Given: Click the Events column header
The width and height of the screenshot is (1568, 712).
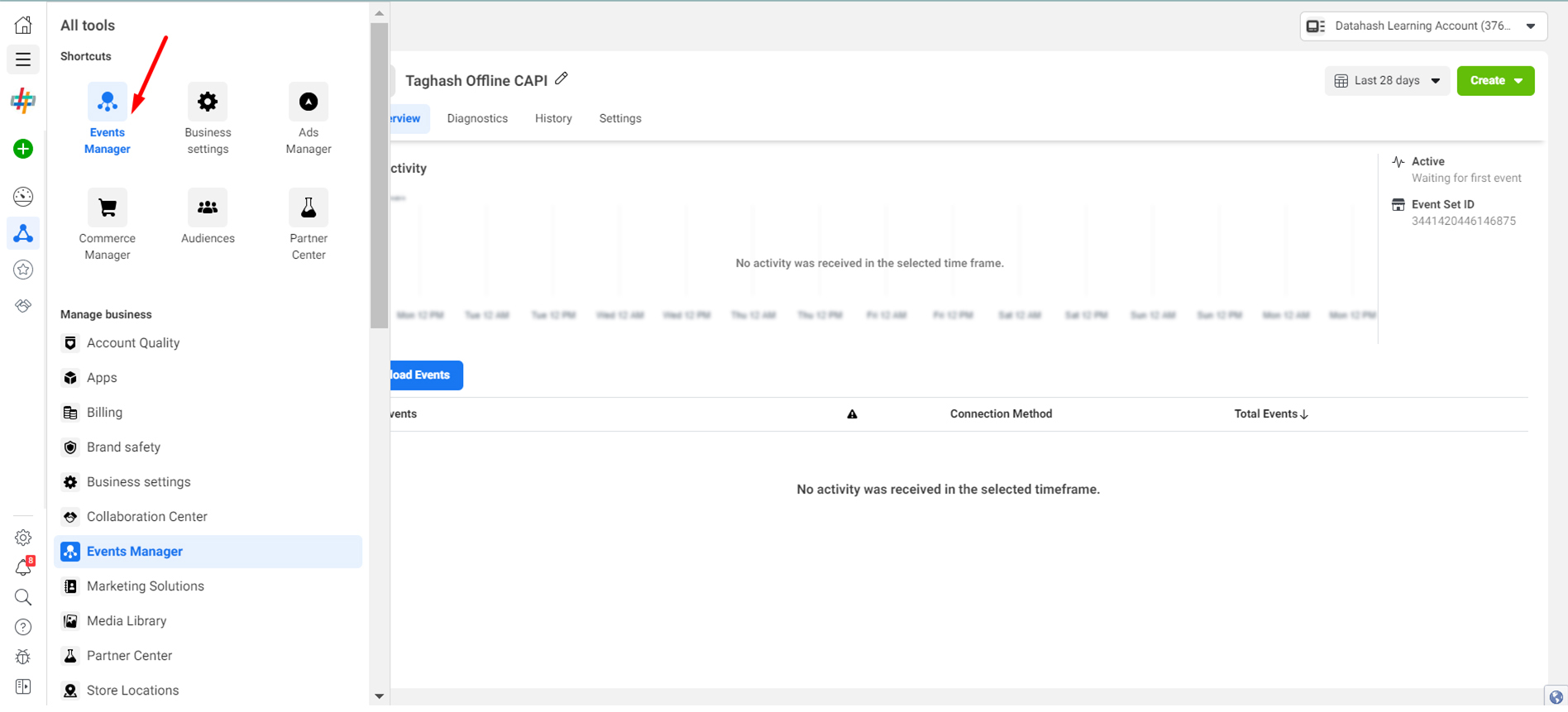Looking at the screenshot, I should click(x=404, y=414).
